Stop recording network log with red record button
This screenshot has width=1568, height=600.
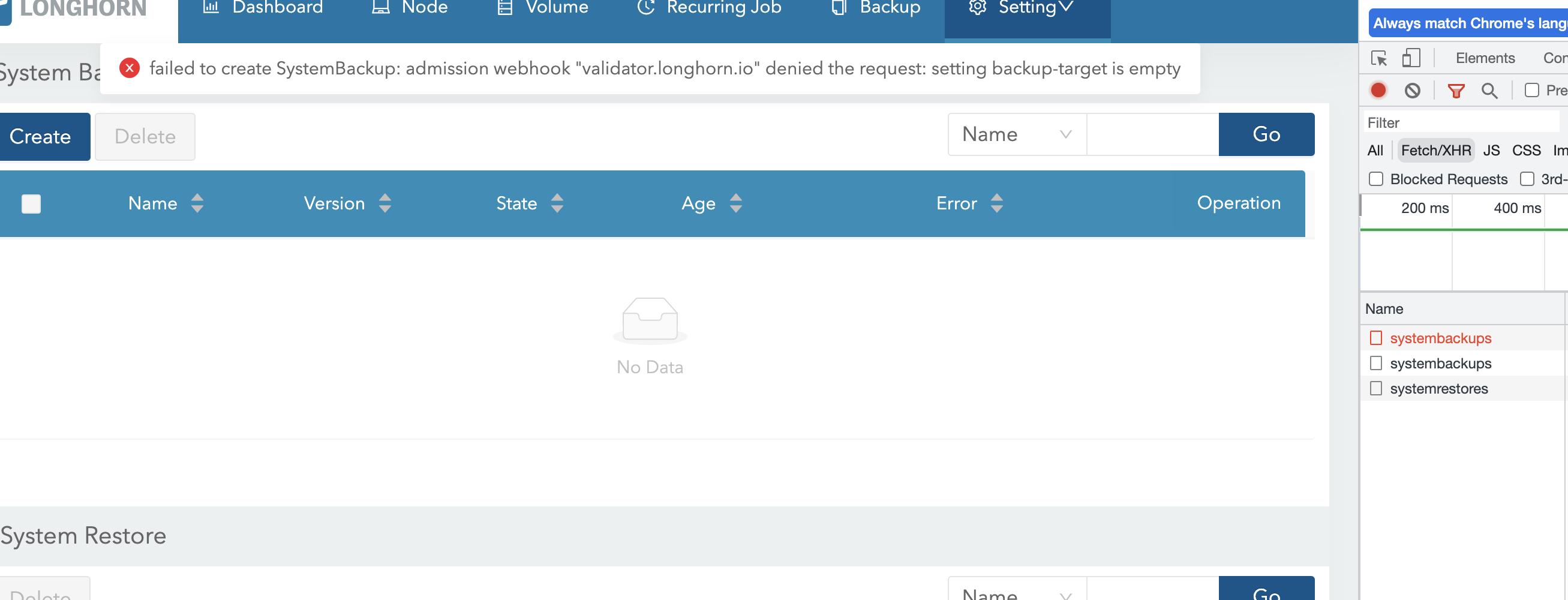[1379, 90]
